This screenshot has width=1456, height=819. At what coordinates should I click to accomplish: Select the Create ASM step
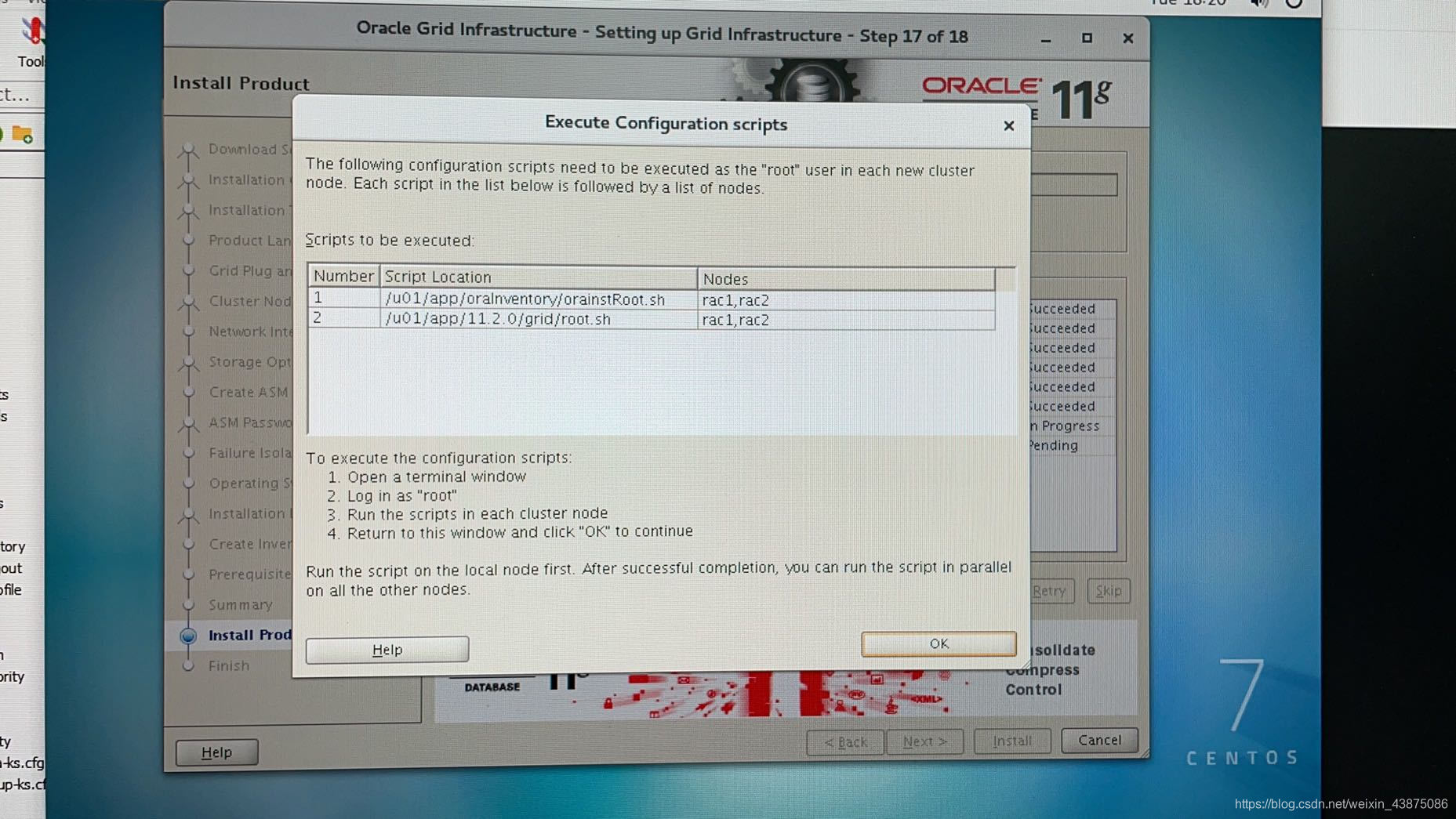click(x=248, y=393)
